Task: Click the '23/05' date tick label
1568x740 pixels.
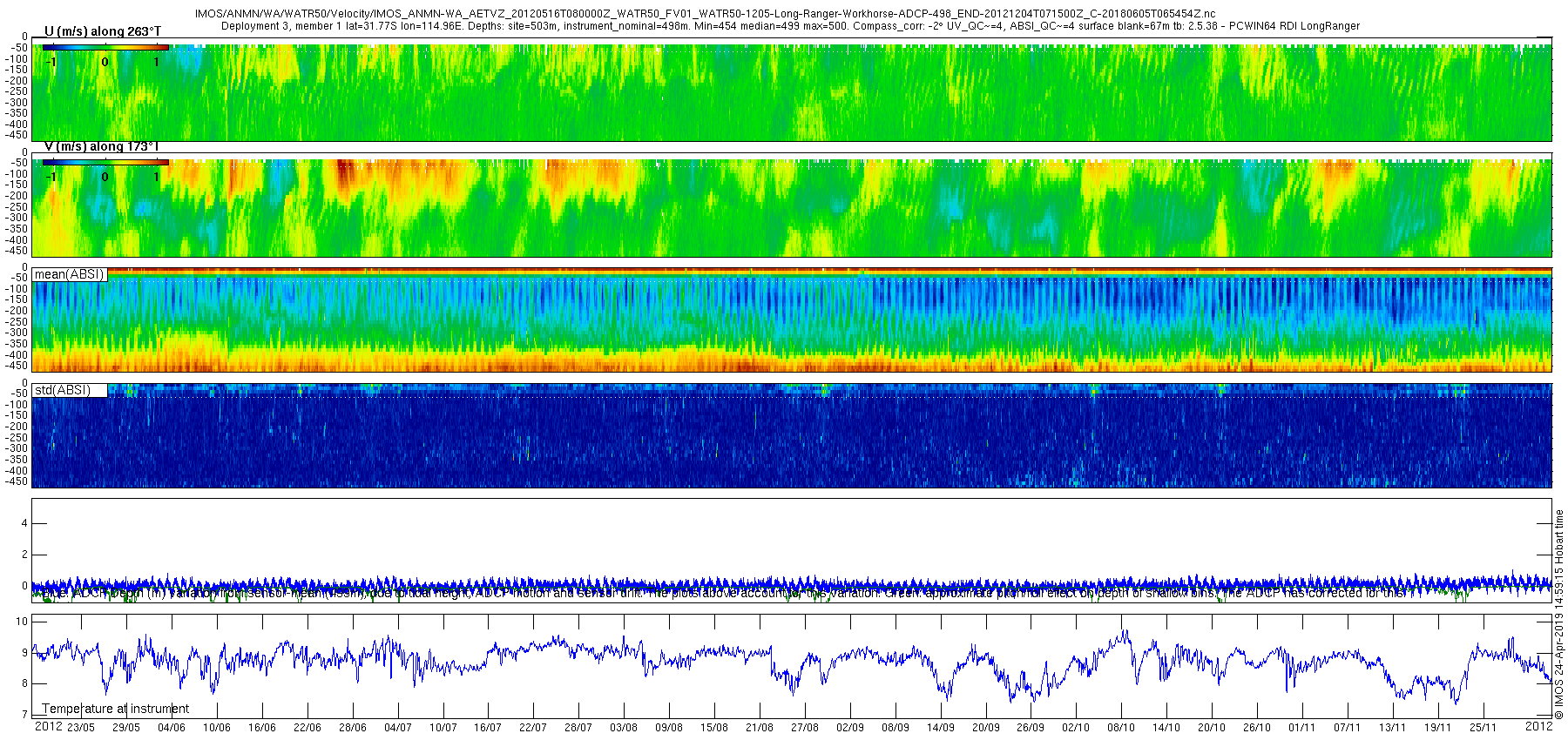Action: 81,728
